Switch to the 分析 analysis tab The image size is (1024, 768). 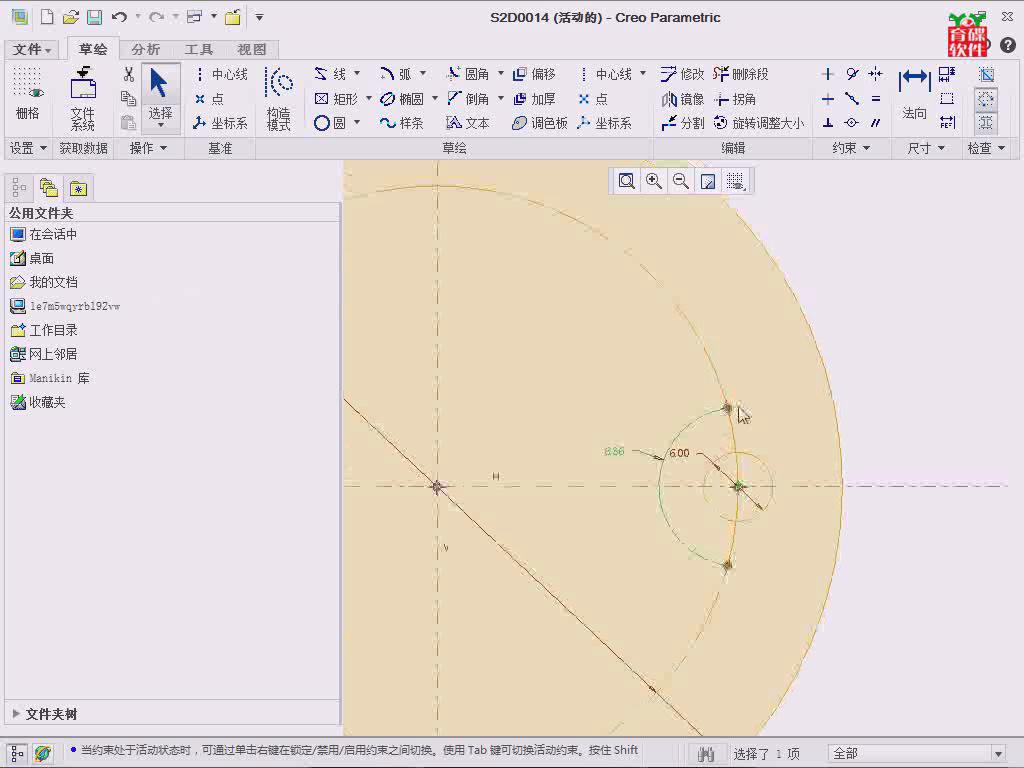[145, 50]
